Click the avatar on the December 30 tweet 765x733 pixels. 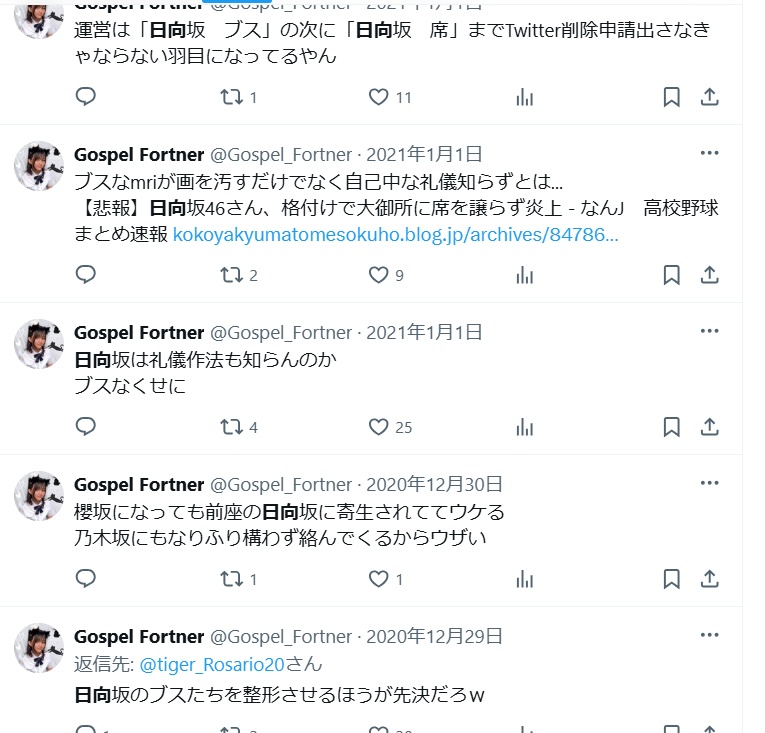pyautogui.click(x=39, y=496)
